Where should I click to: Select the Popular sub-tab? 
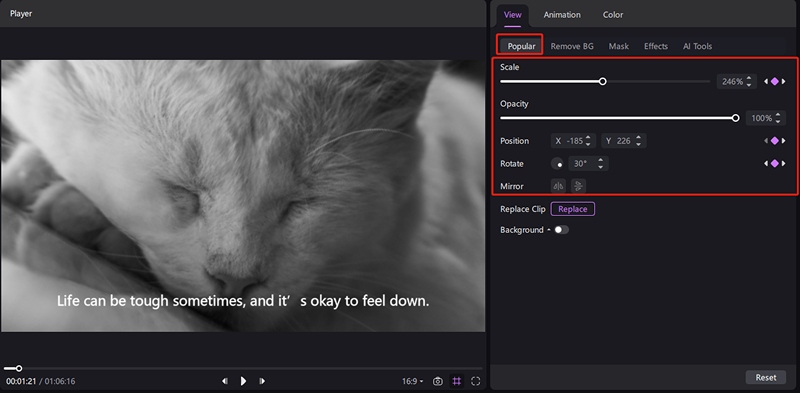(x=521, y=46)
